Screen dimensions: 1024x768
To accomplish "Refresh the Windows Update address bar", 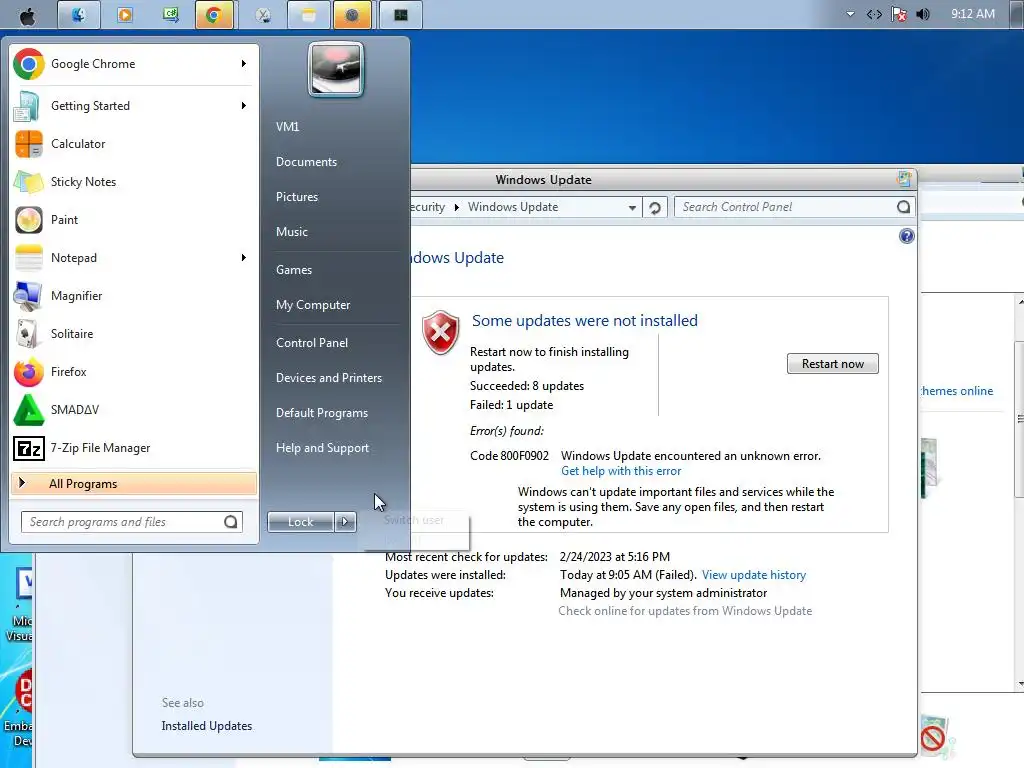I will [x=654, y=208].
